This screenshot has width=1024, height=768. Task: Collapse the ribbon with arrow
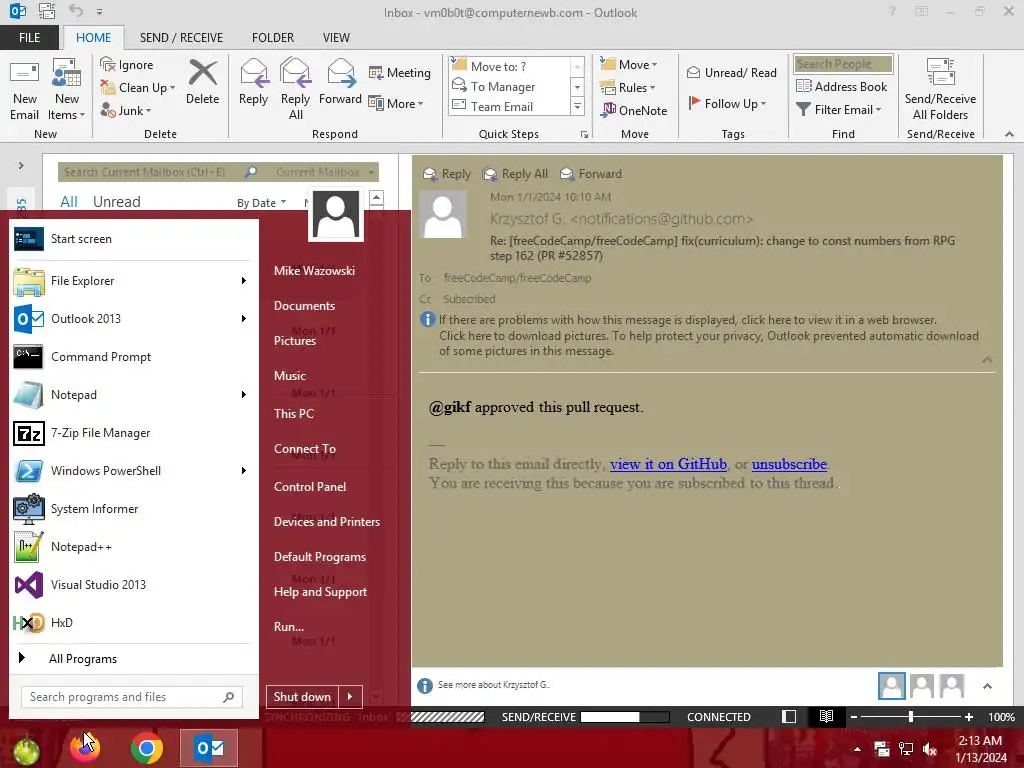coord(1010,134)
